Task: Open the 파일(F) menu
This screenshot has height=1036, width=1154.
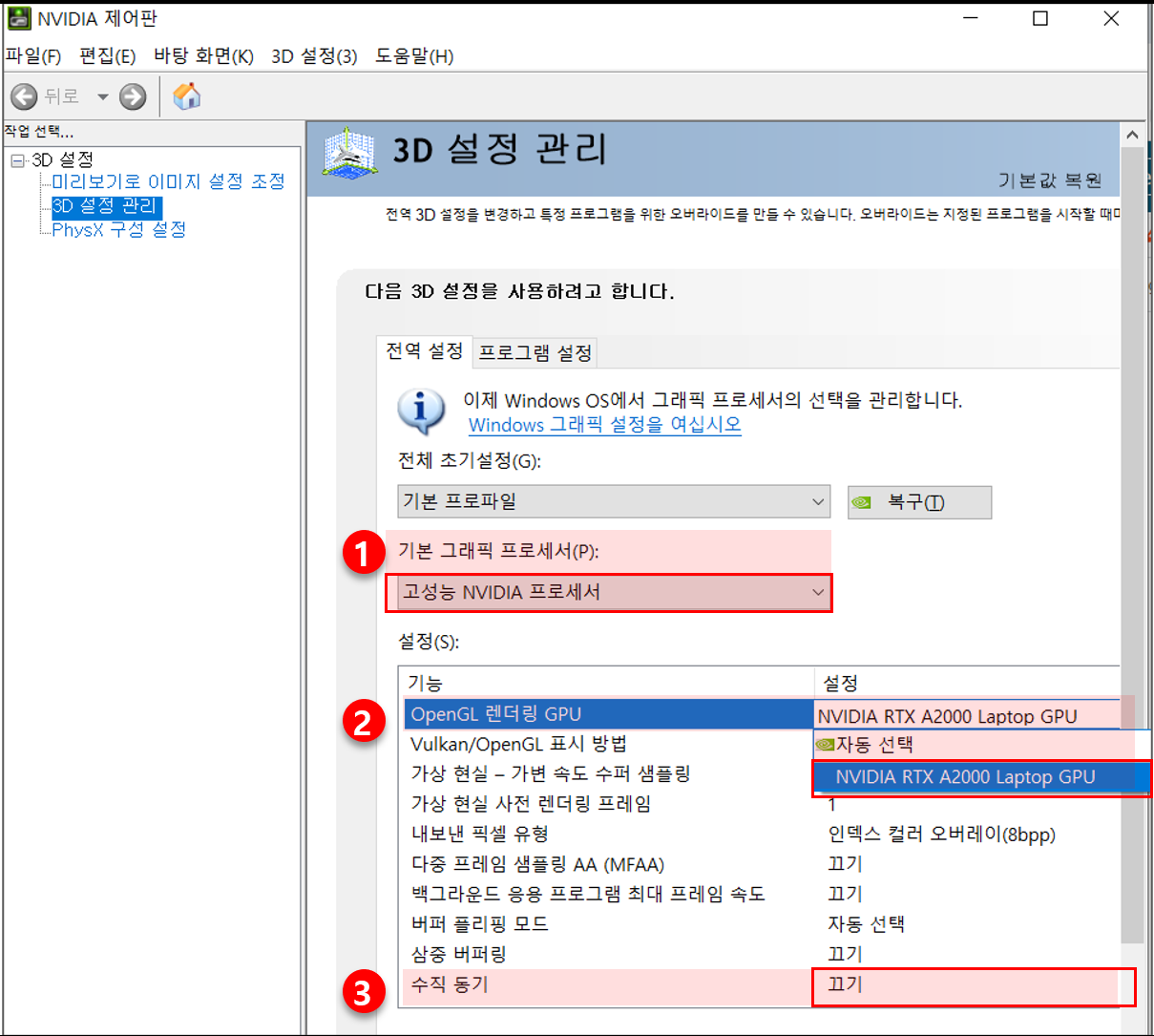Action: (x=33, y=56)
